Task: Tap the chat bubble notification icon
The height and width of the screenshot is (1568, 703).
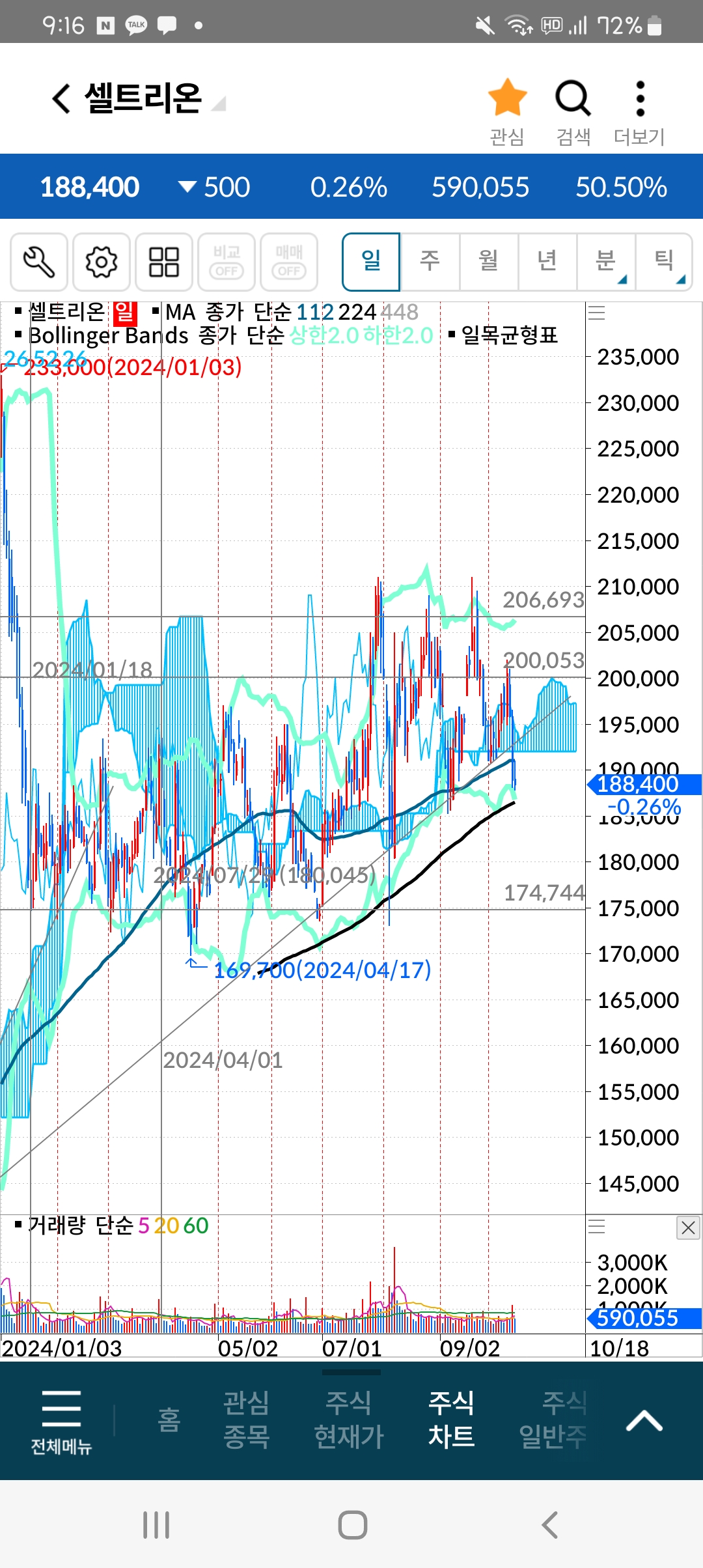Action: (x=167, y=25)
